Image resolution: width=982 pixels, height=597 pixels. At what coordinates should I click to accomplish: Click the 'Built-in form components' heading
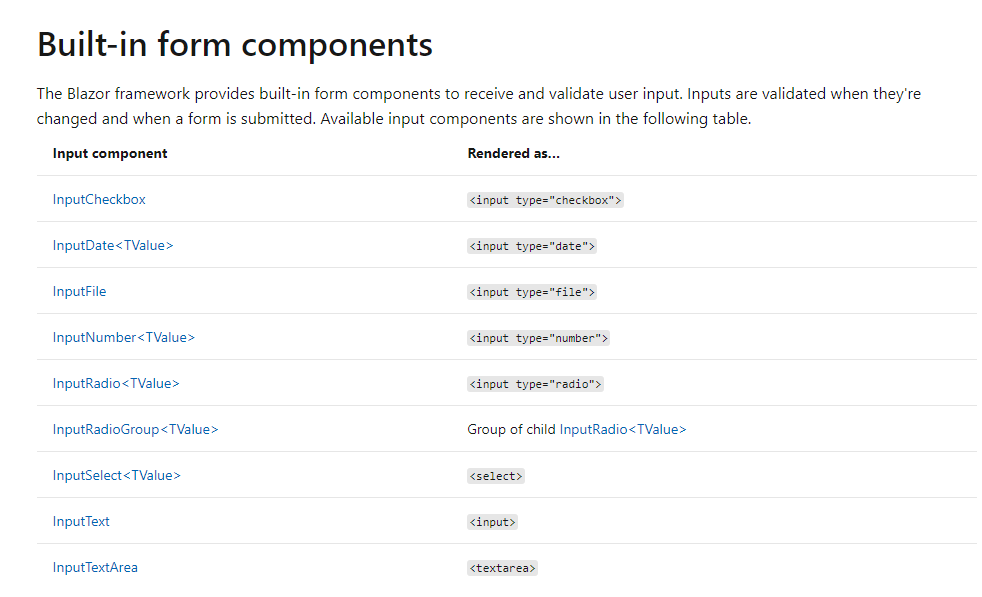coord(235,45)
